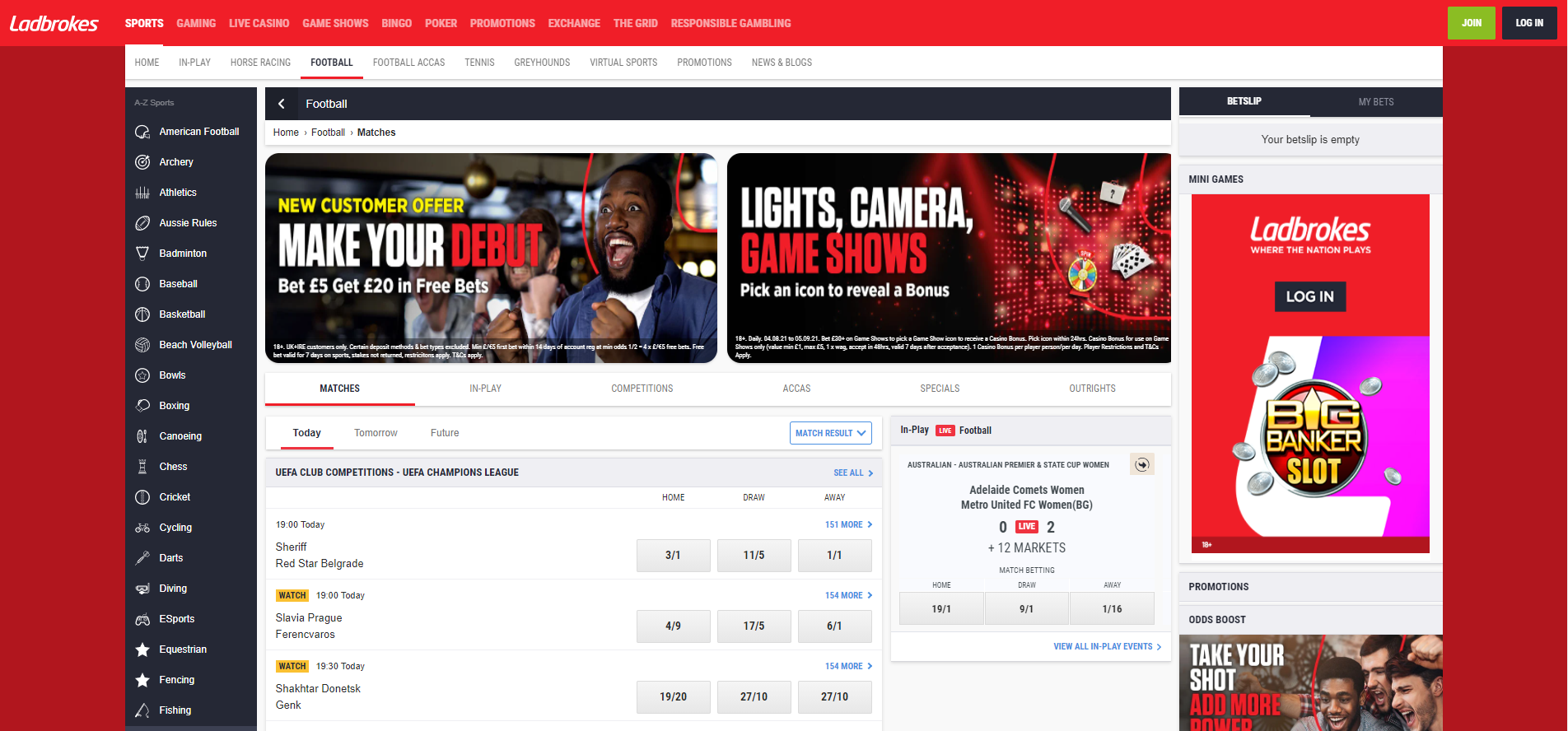The height and width of the screenshot is (731, 1568).
Task: Switch to My Bets tab
Action: pos(1376,102)
